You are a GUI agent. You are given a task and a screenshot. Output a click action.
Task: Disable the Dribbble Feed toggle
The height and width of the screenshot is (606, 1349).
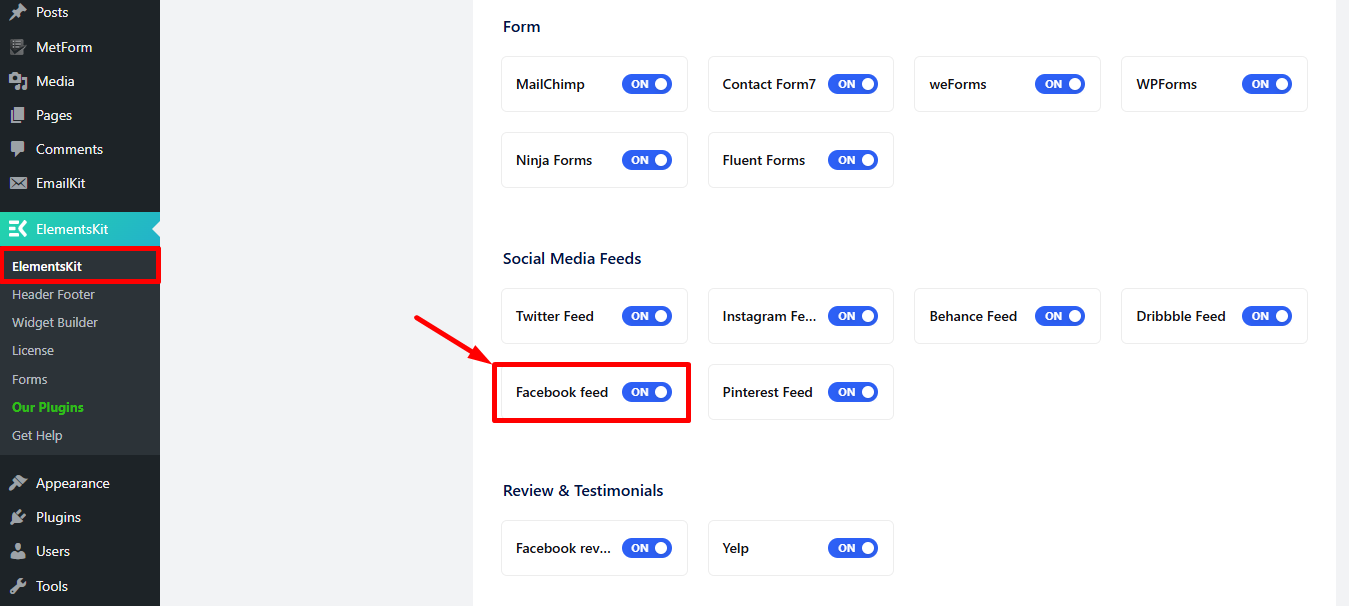[1267, 316]
